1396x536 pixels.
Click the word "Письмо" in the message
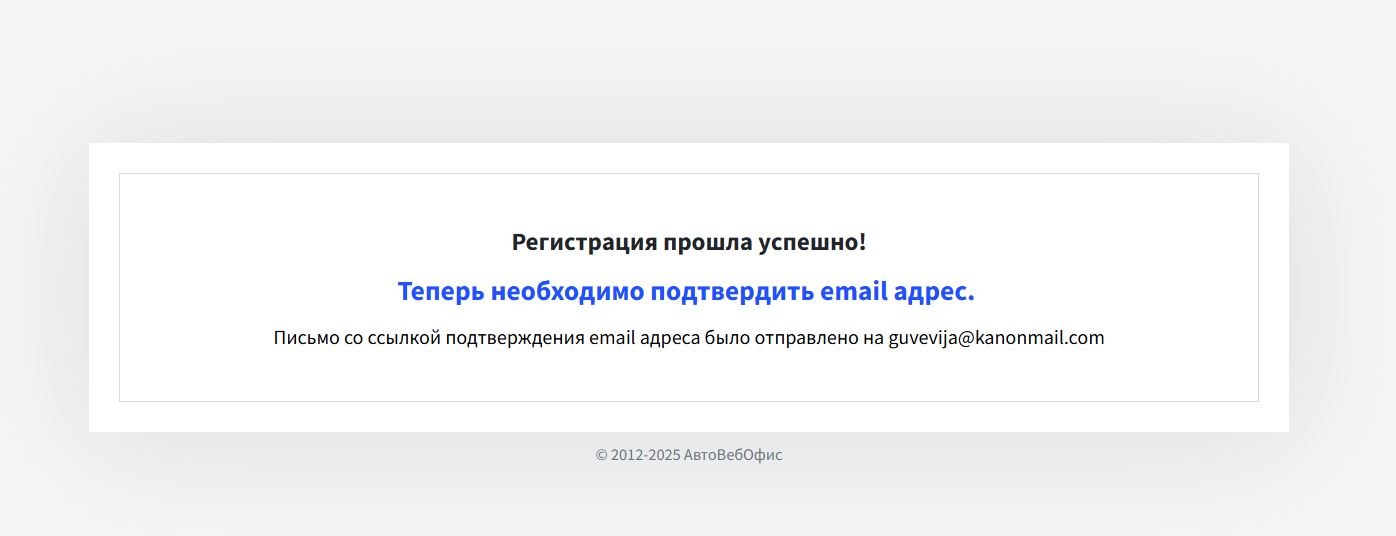(x=306, y=338)
